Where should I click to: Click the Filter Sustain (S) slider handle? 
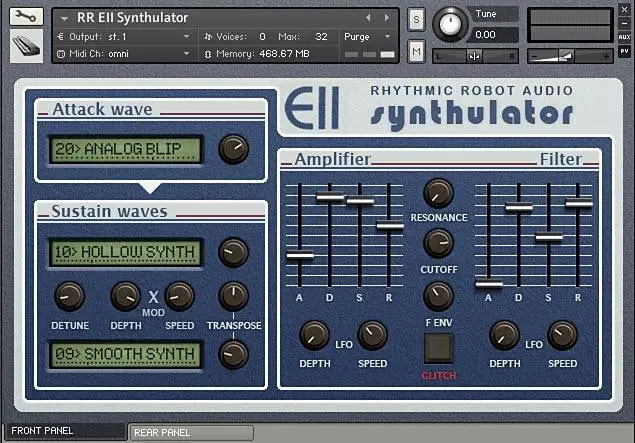549,237
